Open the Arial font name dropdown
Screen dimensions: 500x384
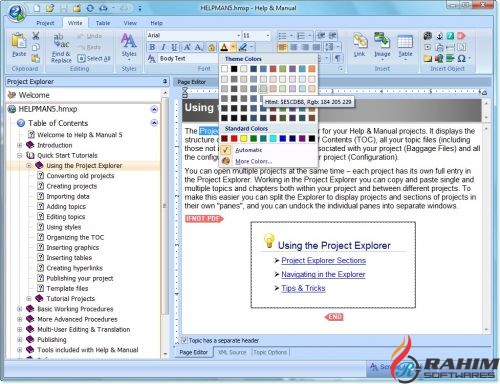[x=238, y=35]
